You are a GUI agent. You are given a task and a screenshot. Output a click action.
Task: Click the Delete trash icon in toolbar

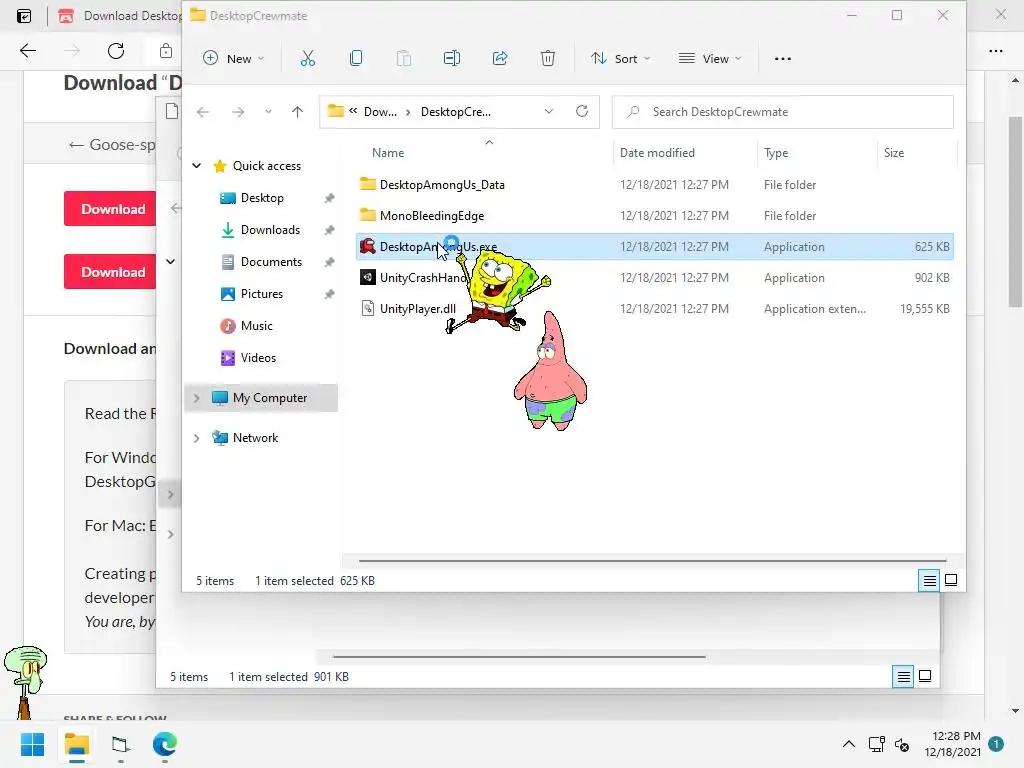[548, 59]
